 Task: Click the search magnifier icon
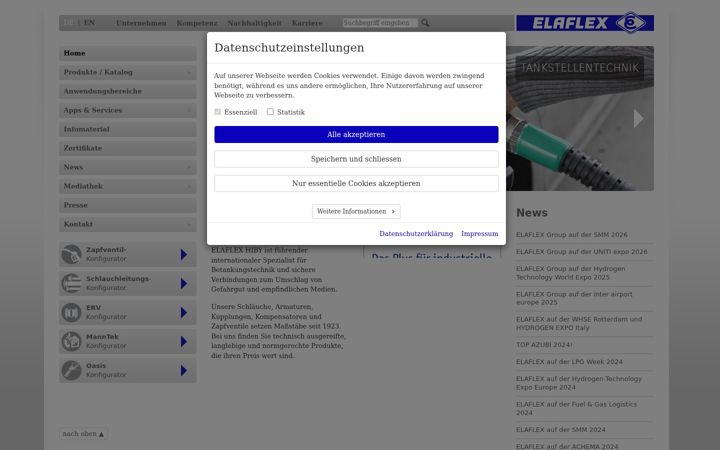tap(425, 23)
